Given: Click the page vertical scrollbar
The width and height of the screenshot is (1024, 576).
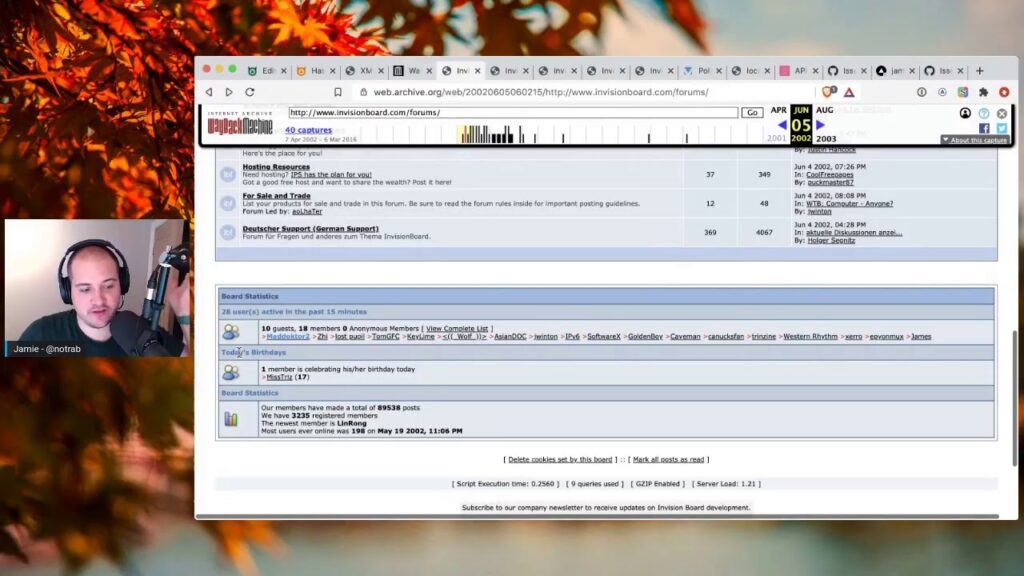Looking at the screenshot, I should [x=1014, y=398].
